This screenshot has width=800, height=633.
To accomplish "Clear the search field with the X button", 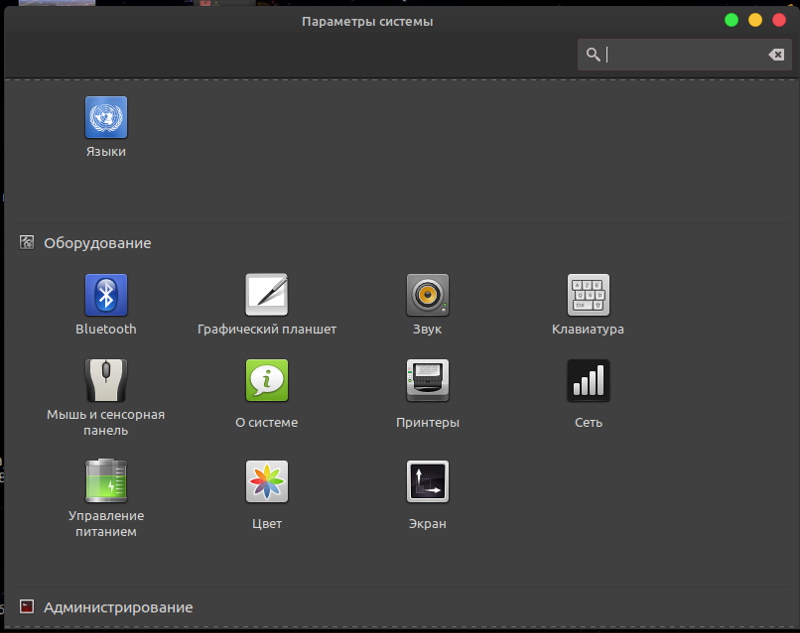I will coord(777,55).
